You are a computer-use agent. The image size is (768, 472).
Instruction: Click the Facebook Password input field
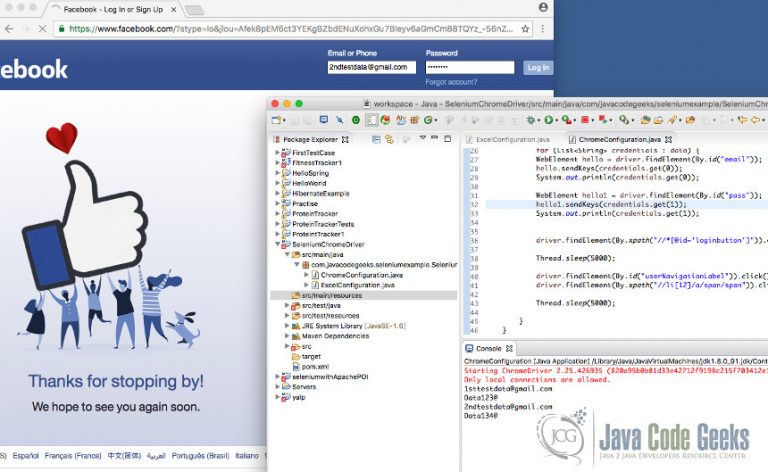click(470, 68)
